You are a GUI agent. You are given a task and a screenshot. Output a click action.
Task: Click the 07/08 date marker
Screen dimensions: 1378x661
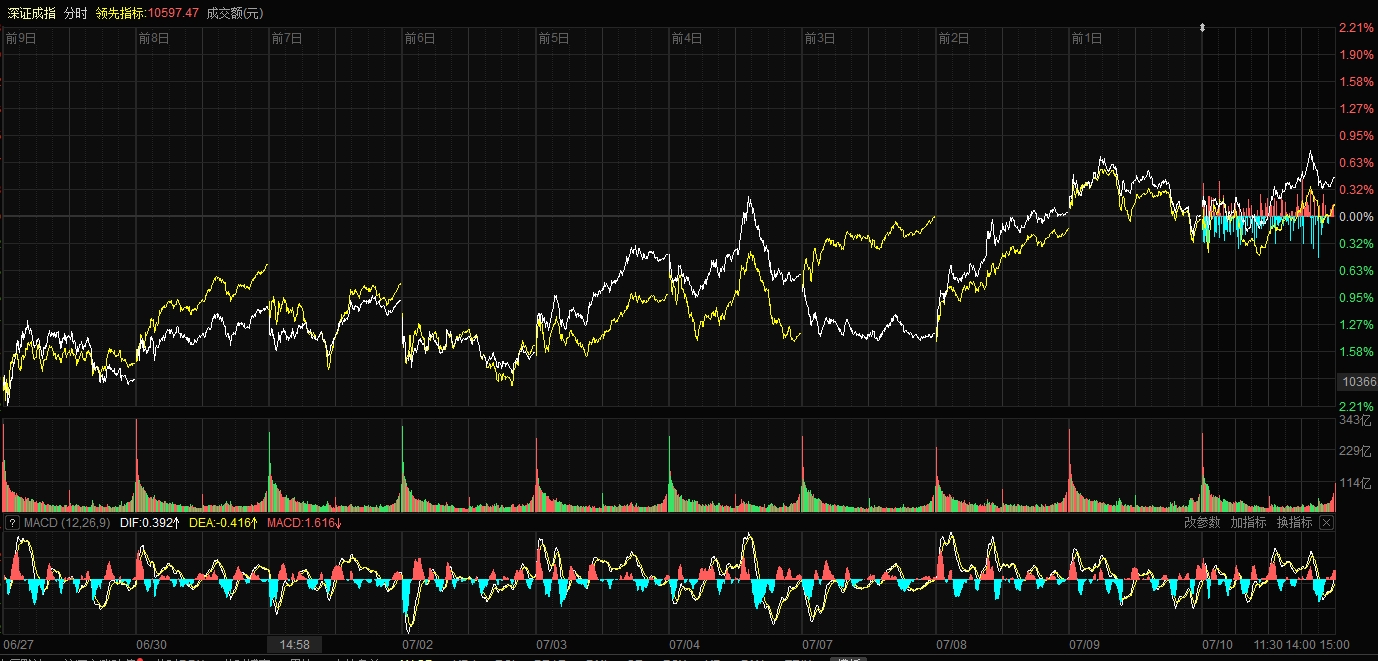pyautogui.click(x=951, y=645)
